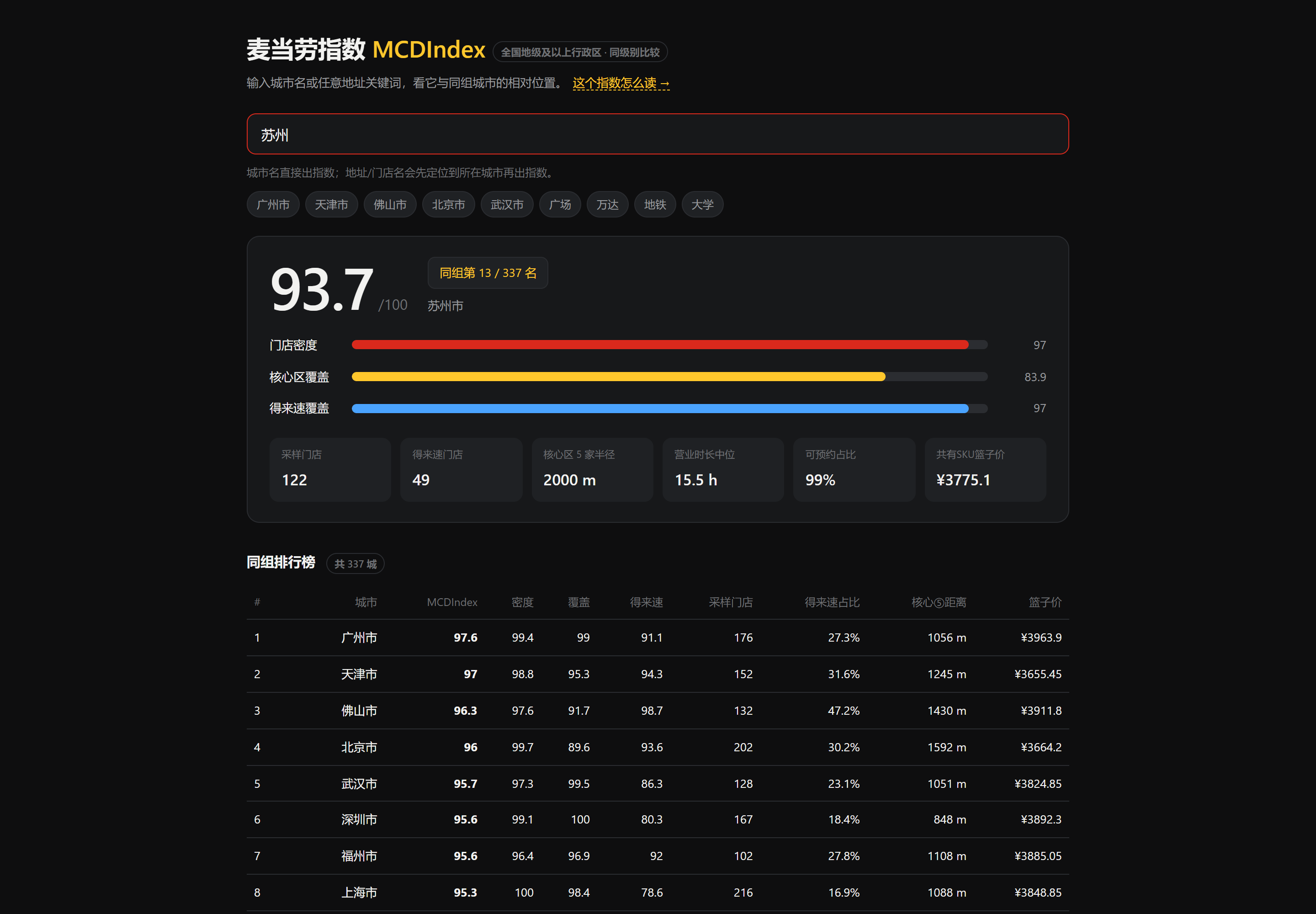Click the 营业时长中位 15.5 h card
The image size is (1316, 914).
[x=723, y=470]
